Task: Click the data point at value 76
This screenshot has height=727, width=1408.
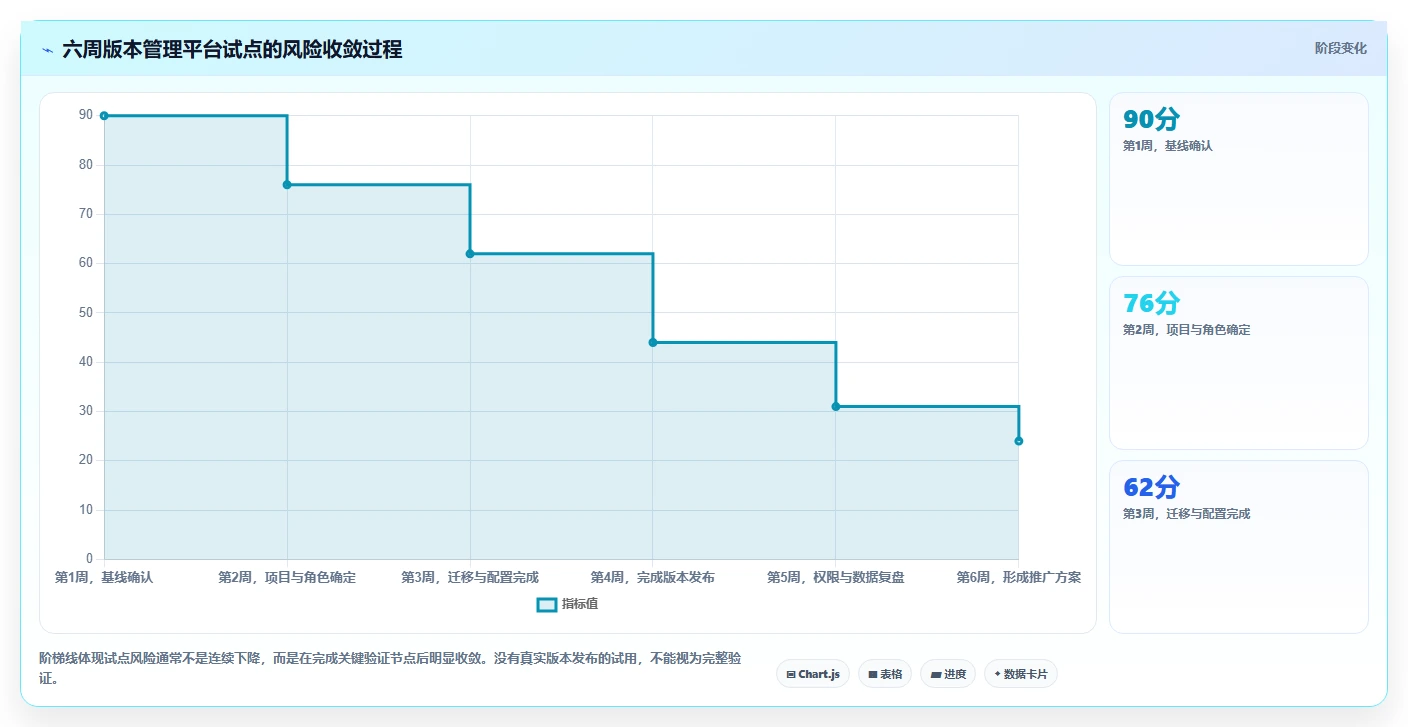Action: point(287,184)
